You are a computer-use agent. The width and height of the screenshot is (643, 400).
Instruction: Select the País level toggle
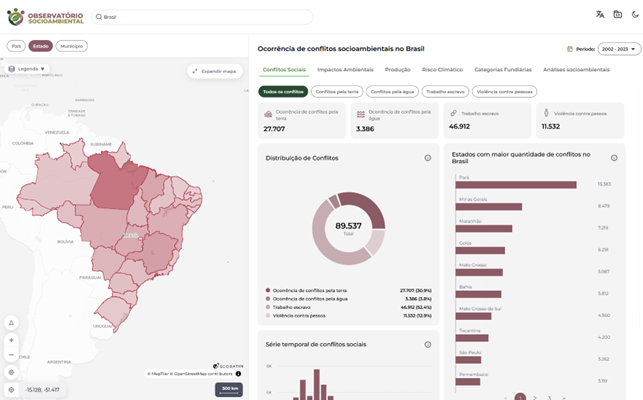(16, 46)
